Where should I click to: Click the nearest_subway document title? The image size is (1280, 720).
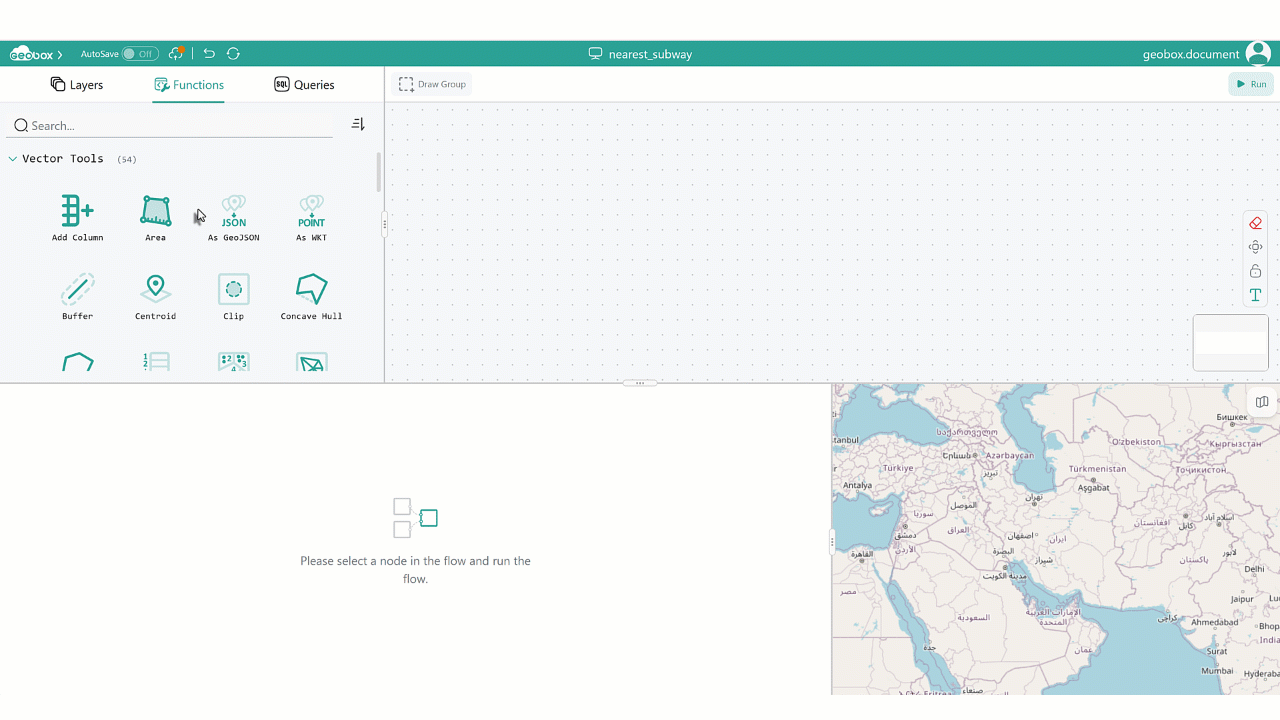(650, 54)
